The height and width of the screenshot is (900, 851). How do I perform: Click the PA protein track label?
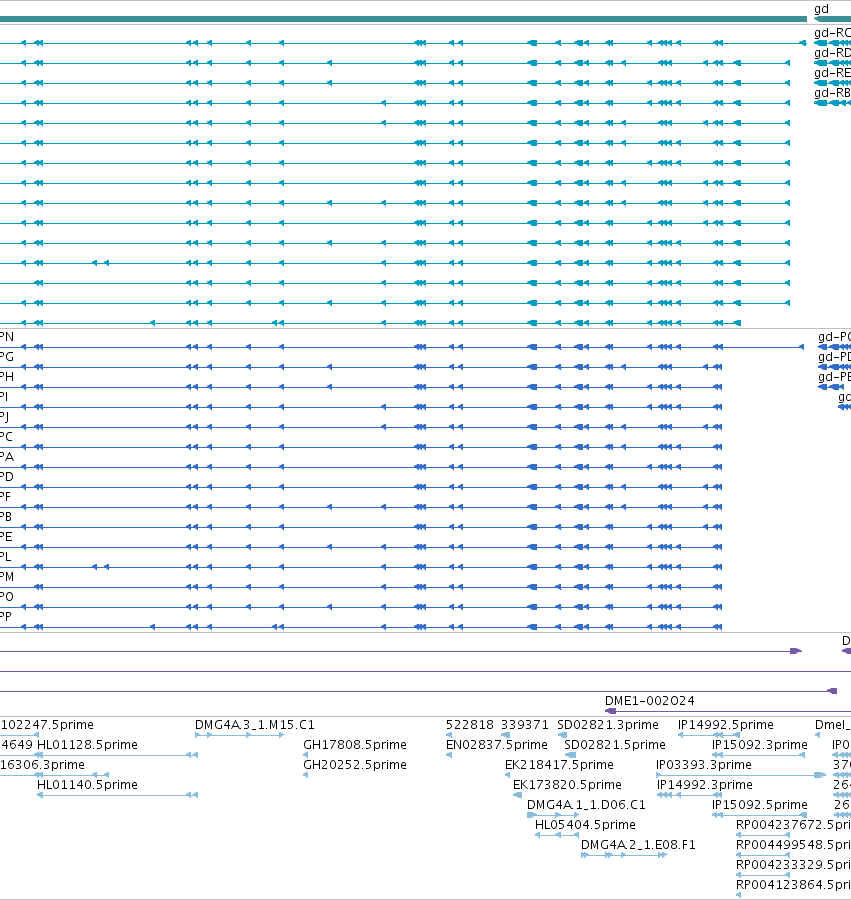pyautogui.click(x=7, y=457)
